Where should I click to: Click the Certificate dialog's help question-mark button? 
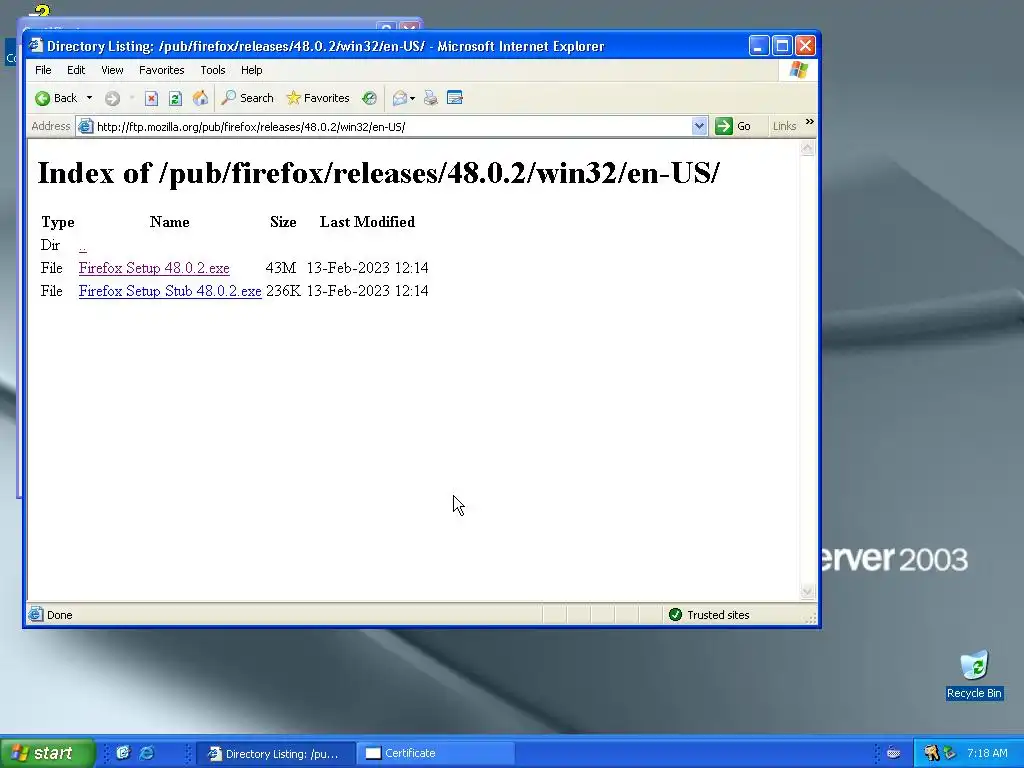point(386,27)
